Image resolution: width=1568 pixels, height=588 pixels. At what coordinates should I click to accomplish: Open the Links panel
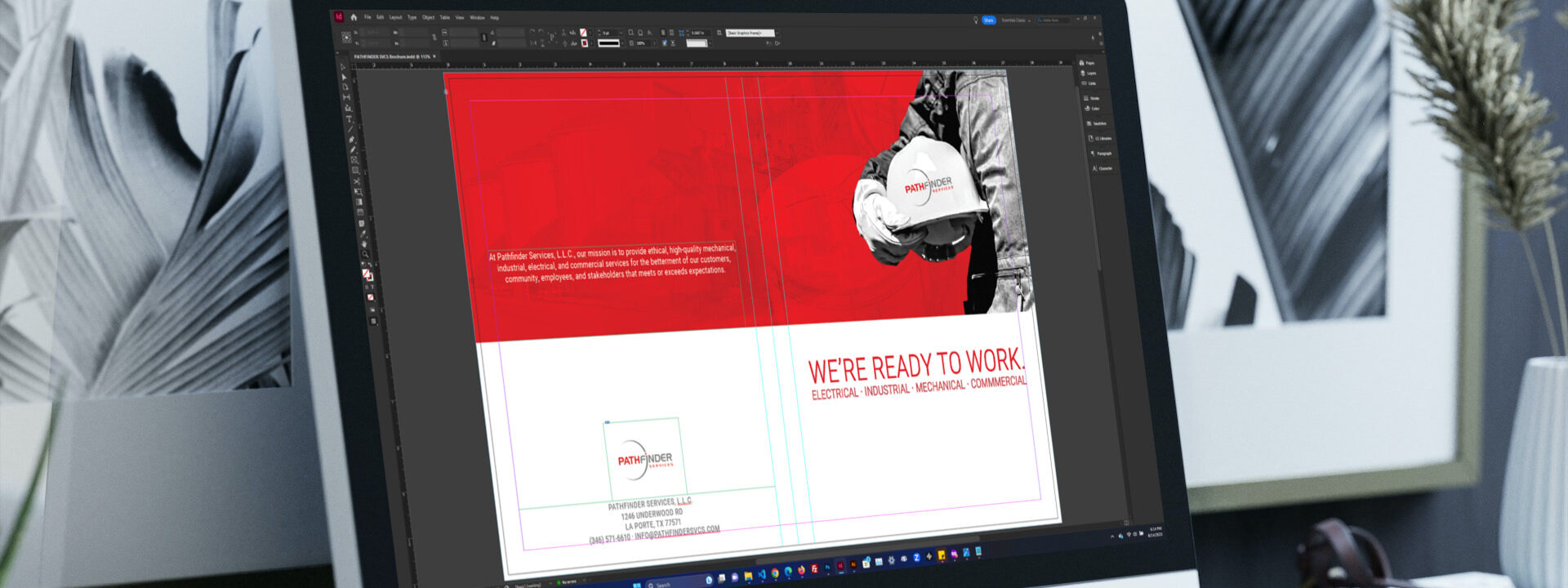[1089, 83]
